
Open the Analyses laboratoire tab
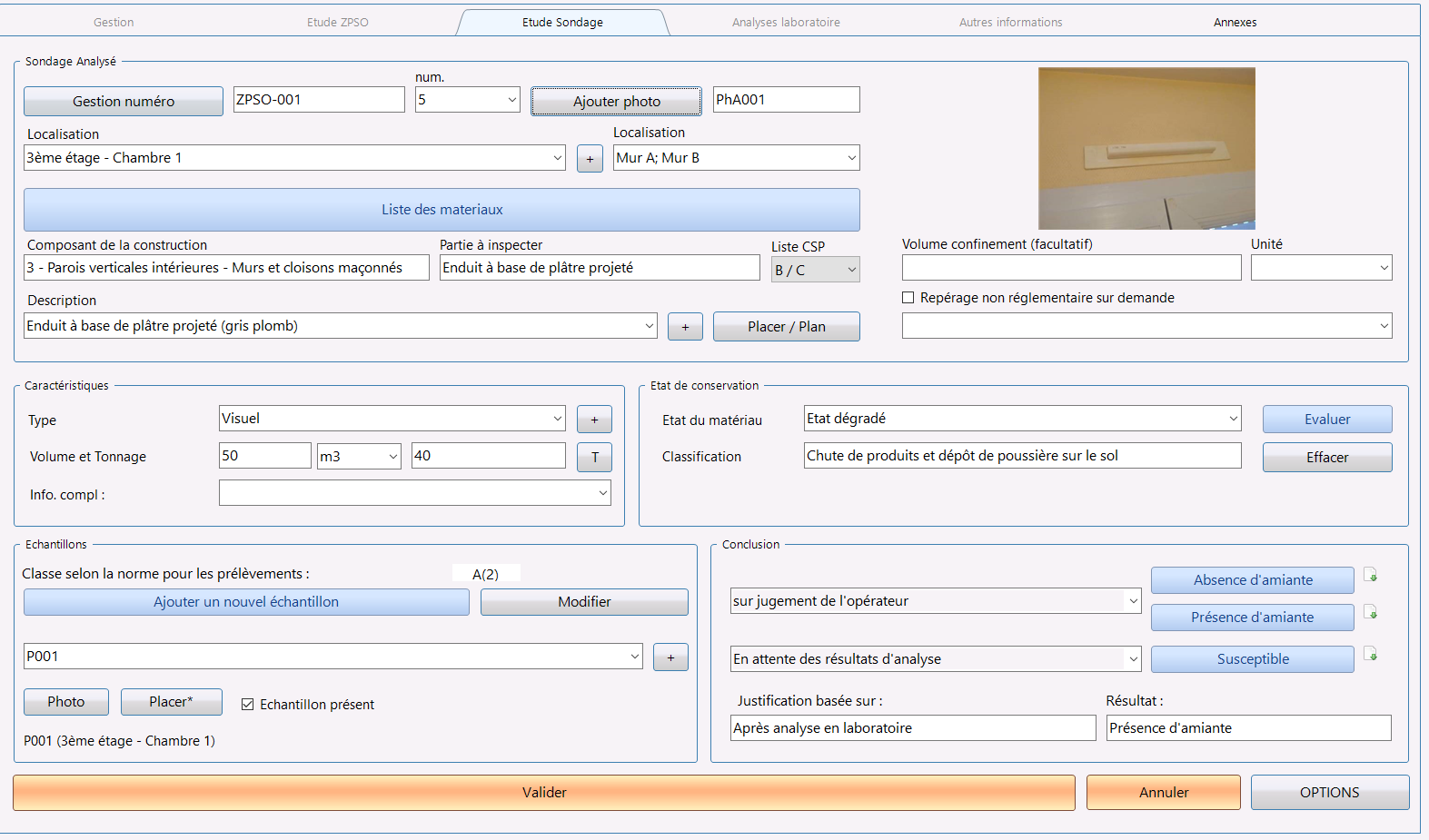(786, 23)
